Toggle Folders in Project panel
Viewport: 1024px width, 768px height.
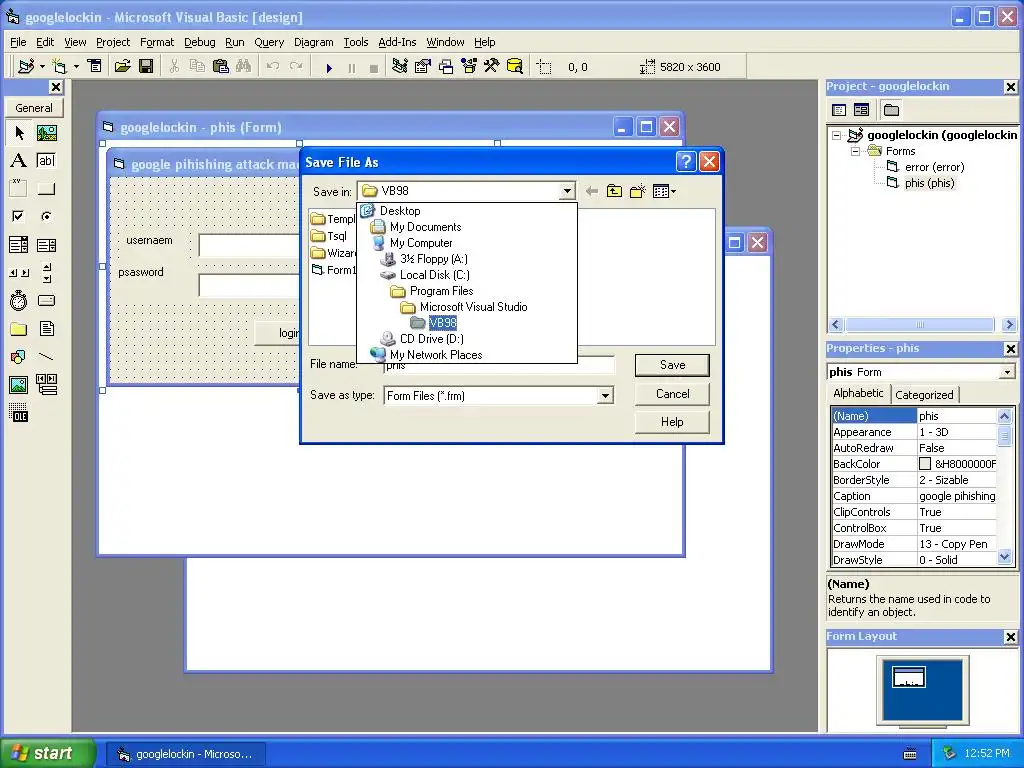pos(891,110)
